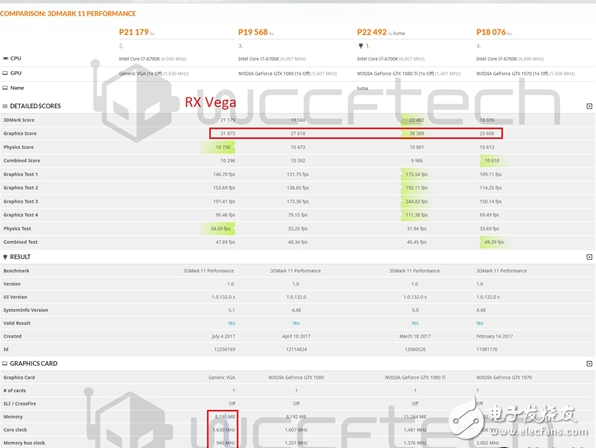This screenshot has height=448, width=596.
Task: Open the P19 568 result score
Action: click(x=253, y=32)
